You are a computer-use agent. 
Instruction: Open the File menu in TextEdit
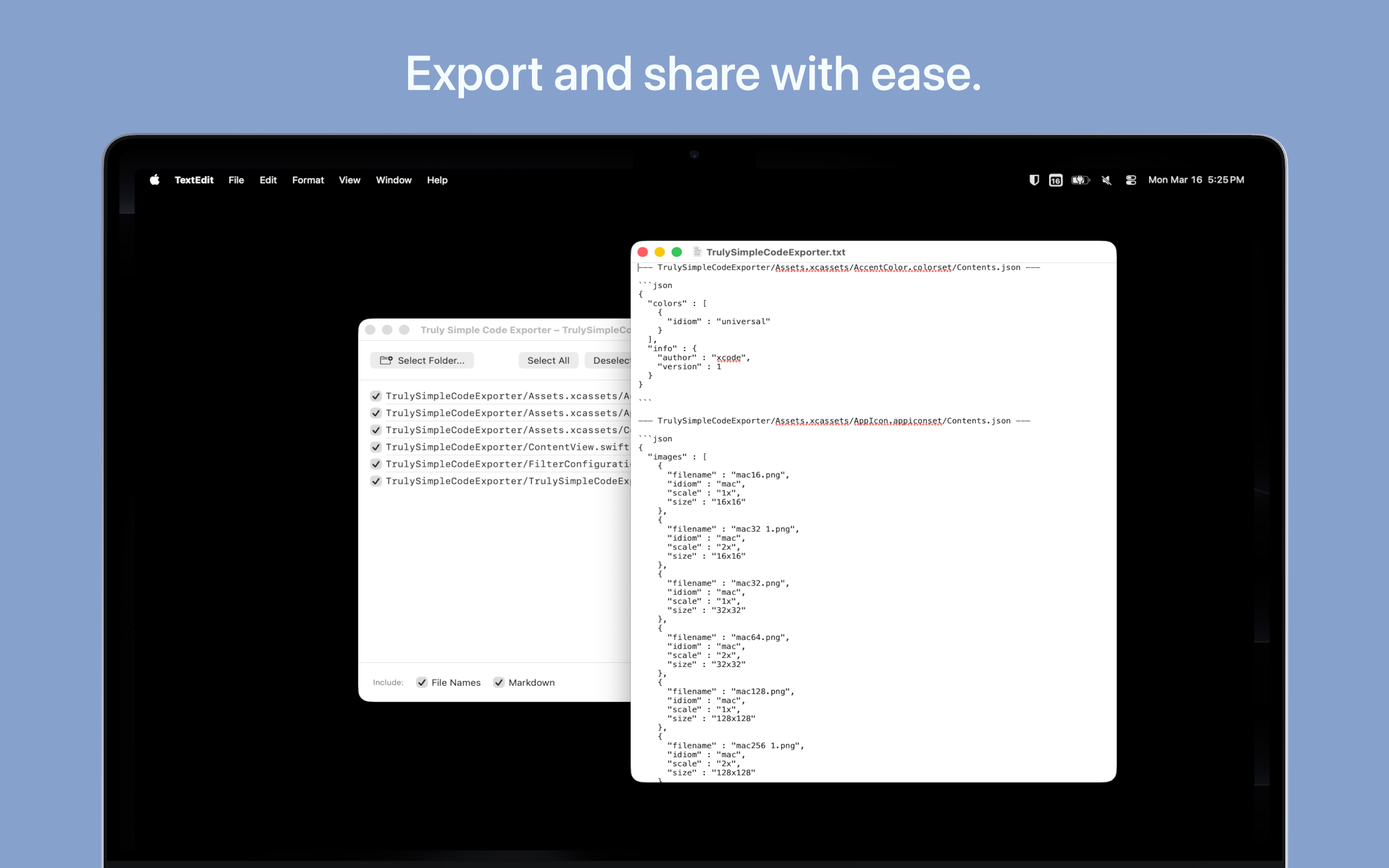[x=236, y=180]
